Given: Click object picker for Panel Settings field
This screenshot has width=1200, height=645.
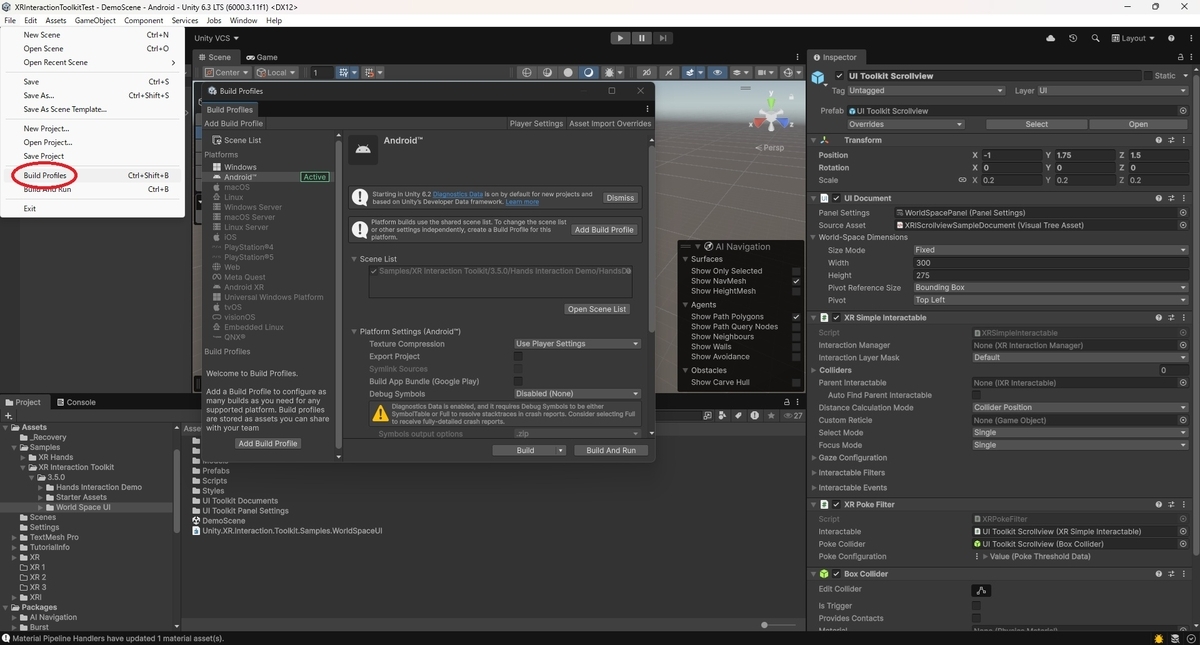Looking at the screenshot, I should click(x=1183, y=212).
